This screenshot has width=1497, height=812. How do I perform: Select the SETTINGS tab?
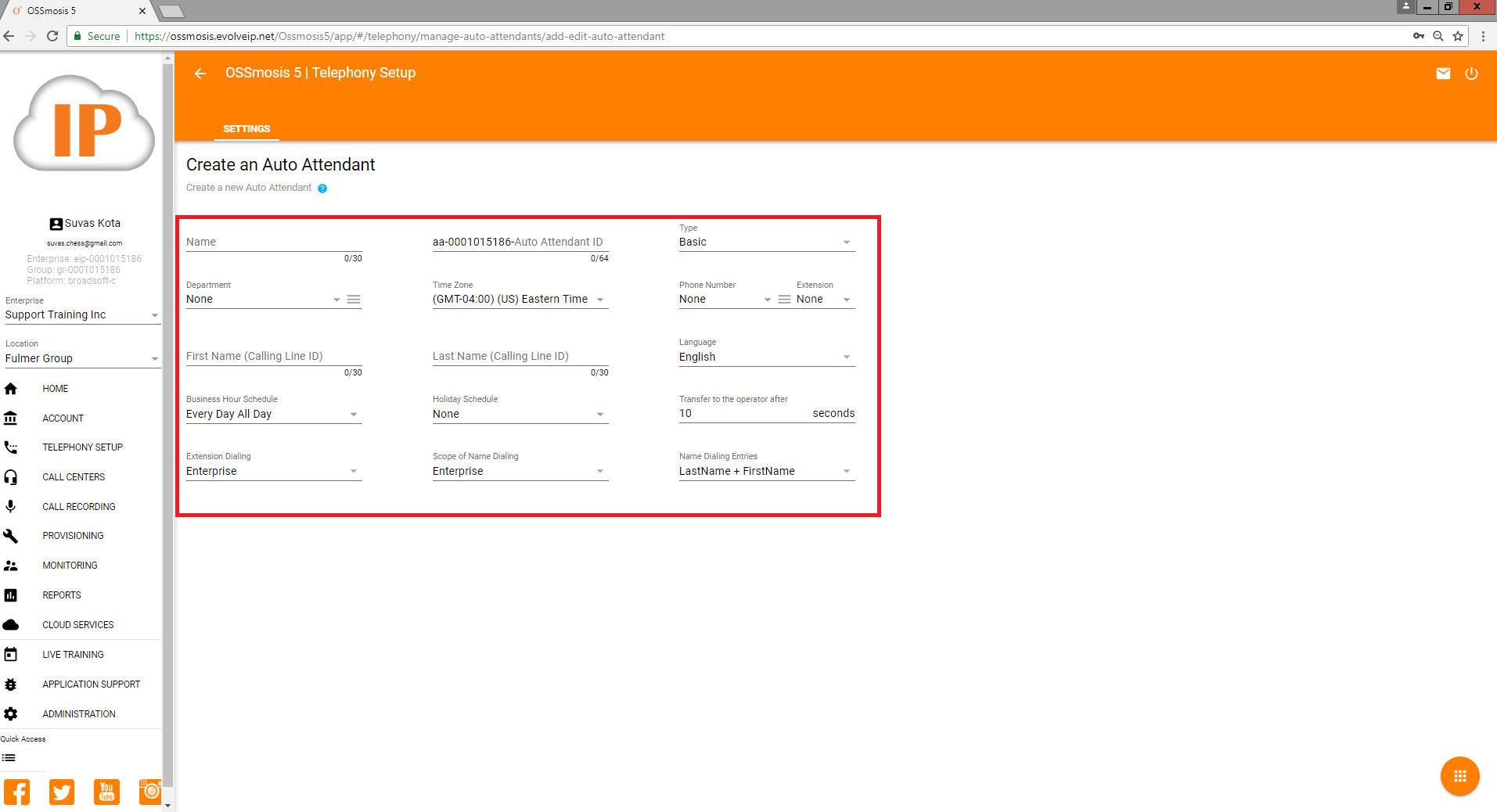pos(247,129)
